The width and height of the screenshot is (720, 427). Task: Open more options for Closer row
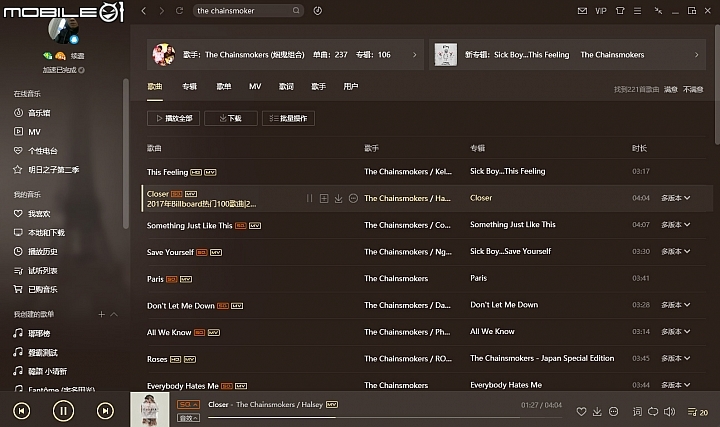coord(353,198)
